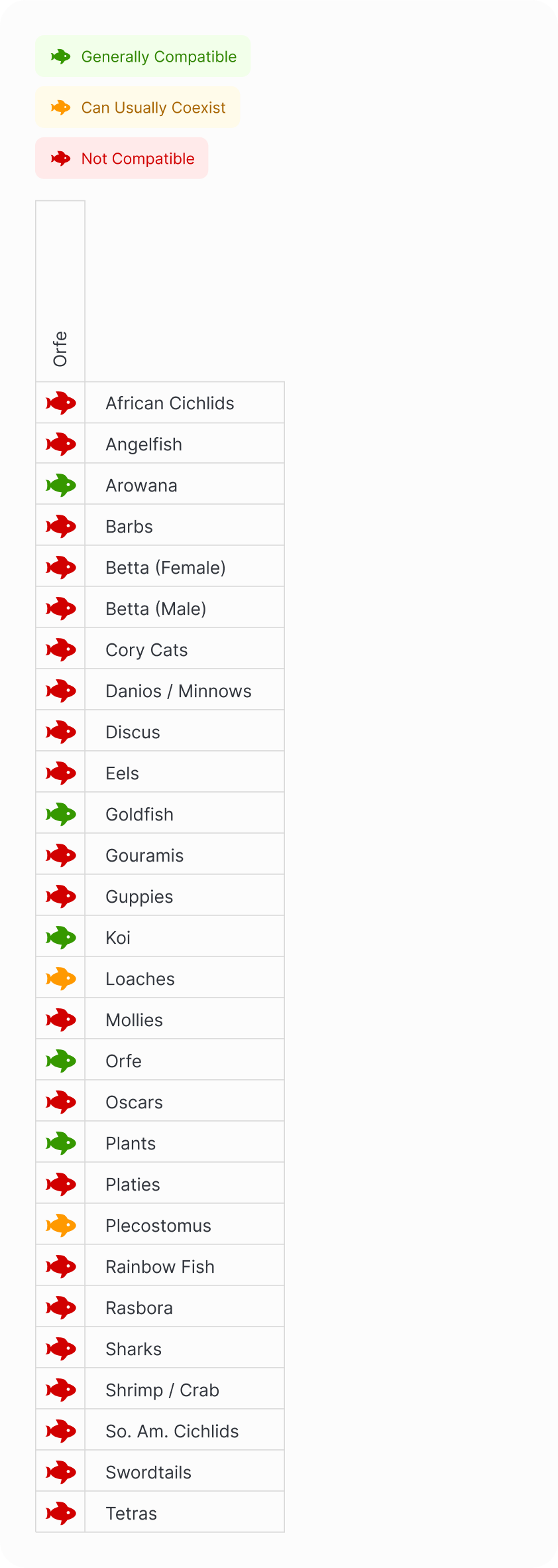Select the Rainbow Fish row label
This screenshot has width=558, height=1568.
[160, 1267]
